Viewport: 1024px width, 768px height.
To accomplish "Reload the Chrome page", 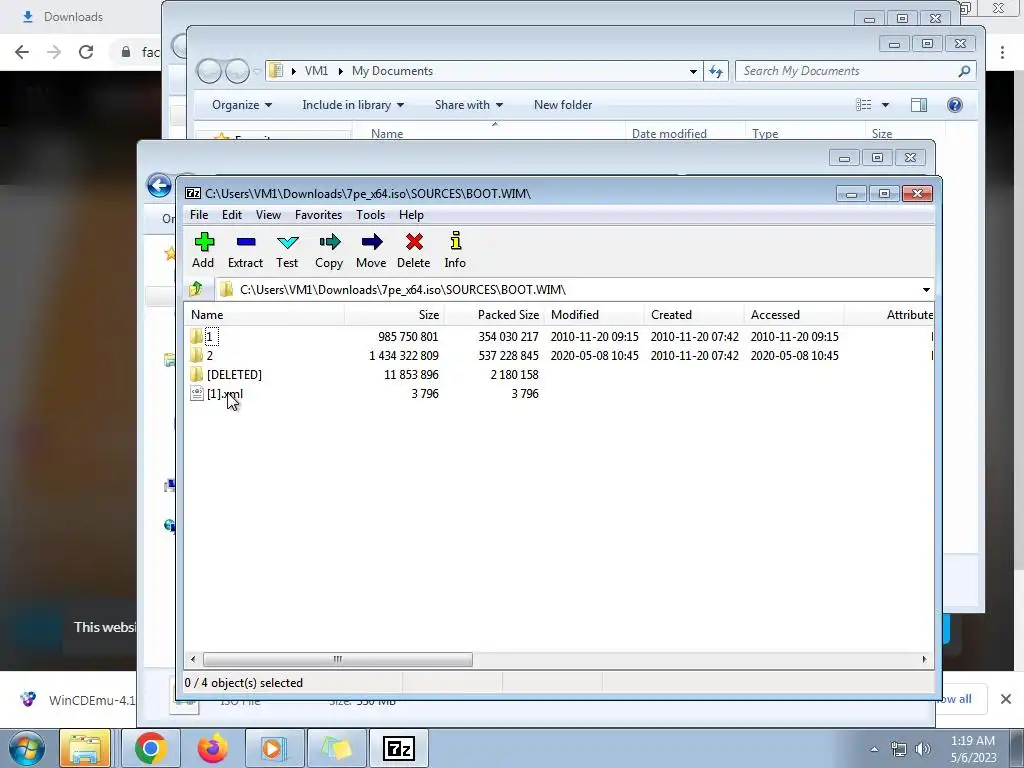I will pos(86,52).
